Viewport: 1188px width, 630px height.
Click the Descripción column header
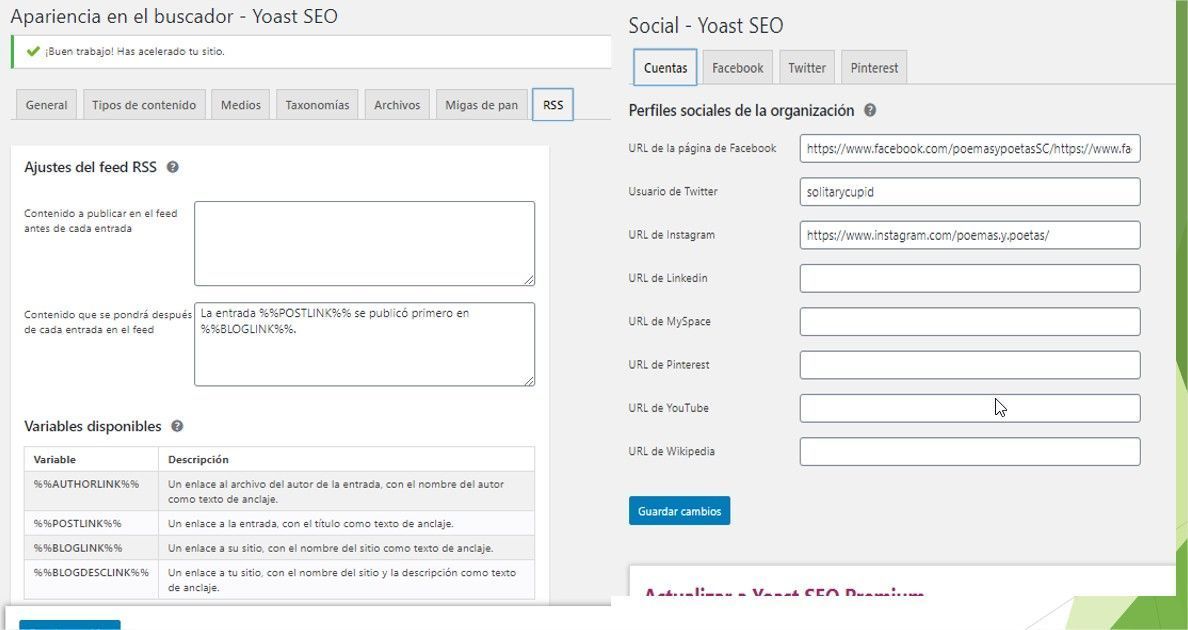[346, 459]
